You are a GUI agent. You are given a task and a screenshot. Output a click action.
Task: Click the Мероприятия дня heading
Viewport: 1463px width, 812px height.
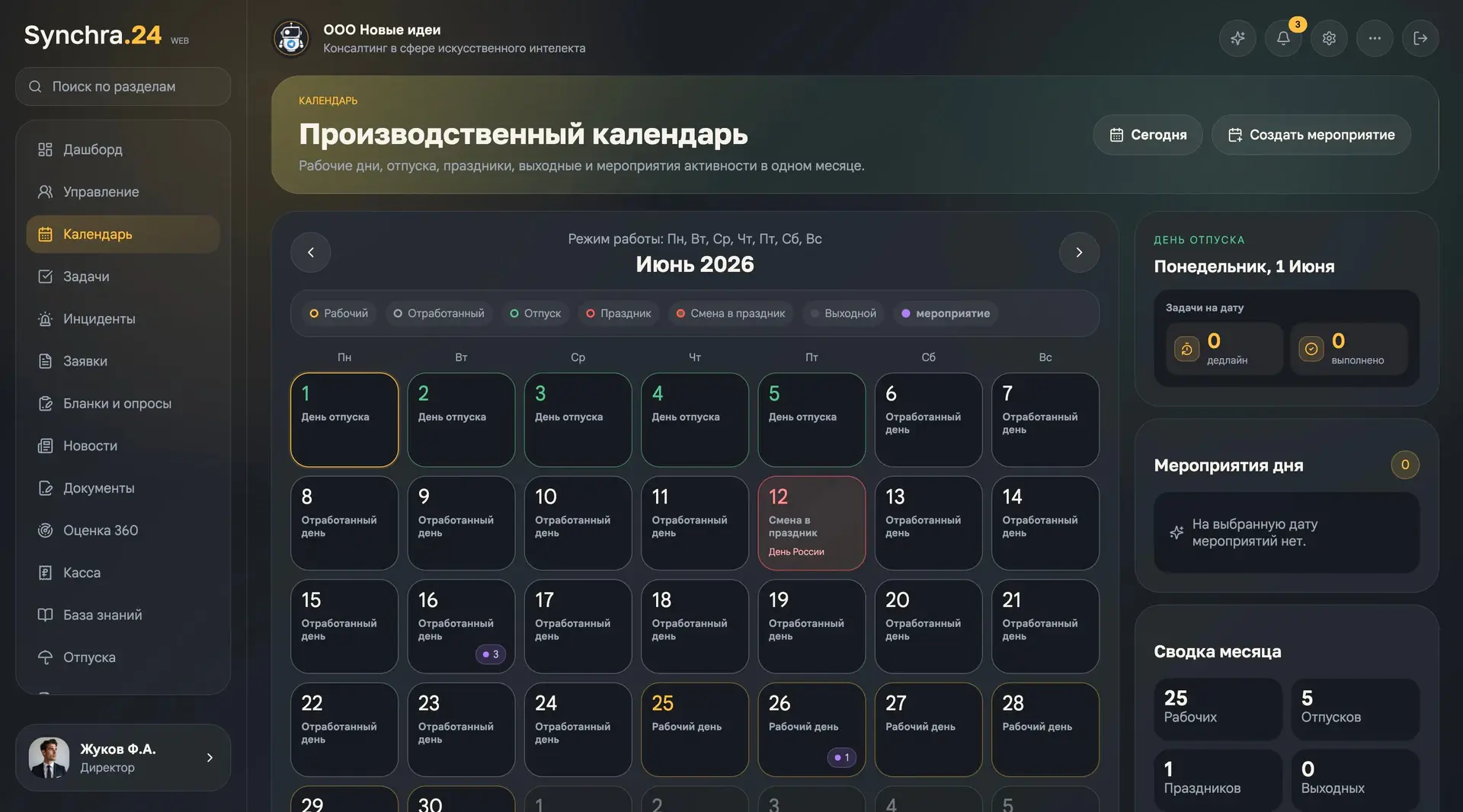click(x=1228, y=465)
